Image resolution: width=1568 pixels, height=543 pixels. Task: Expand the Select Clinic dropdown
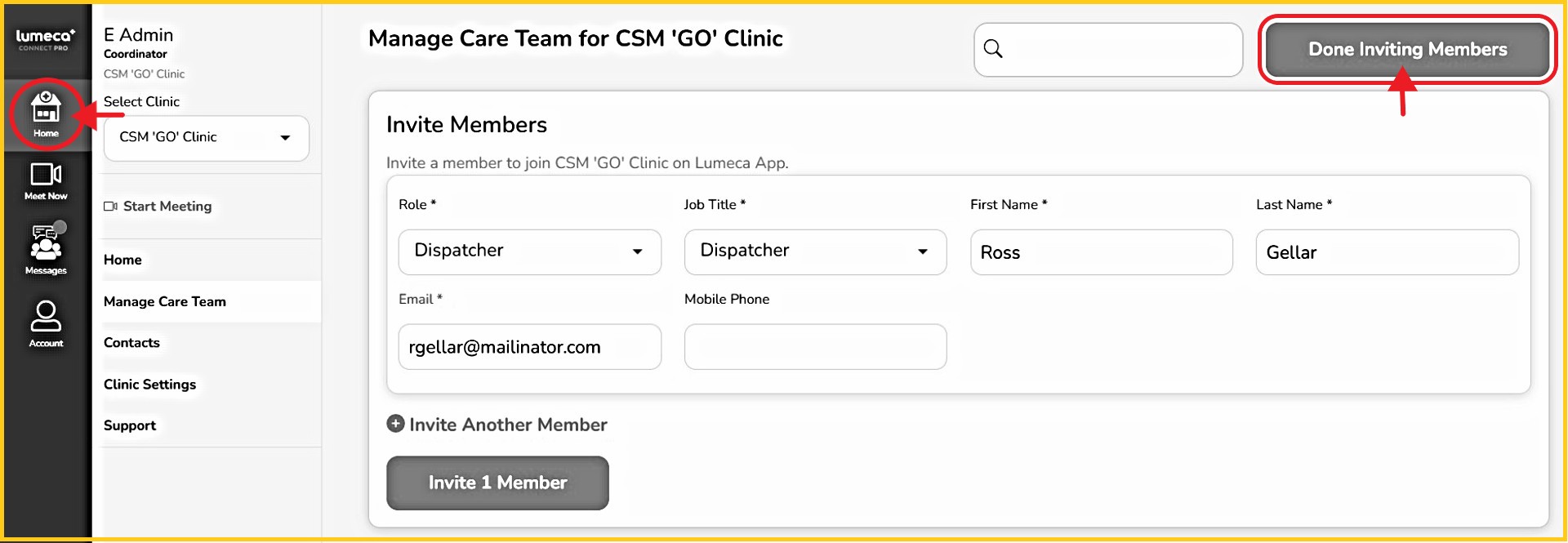pyautogui.click(x=206, y=137)
